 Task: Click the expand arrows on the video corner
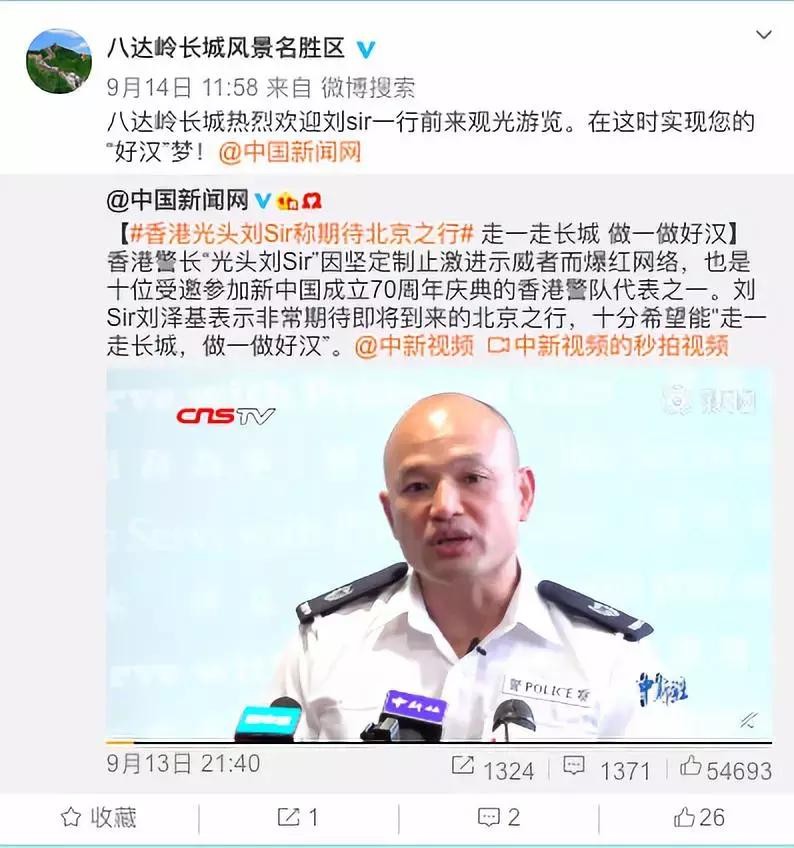(x=749, y=719)
